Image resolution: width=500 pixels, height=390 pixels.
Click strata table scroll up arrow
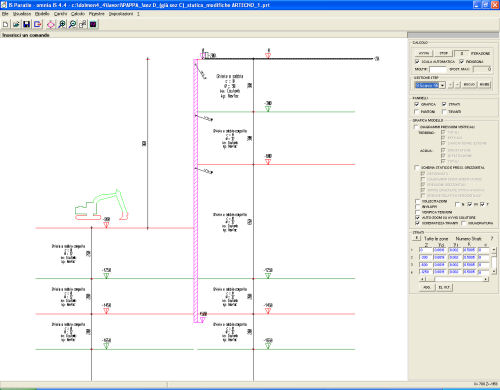tap(494, 249)
